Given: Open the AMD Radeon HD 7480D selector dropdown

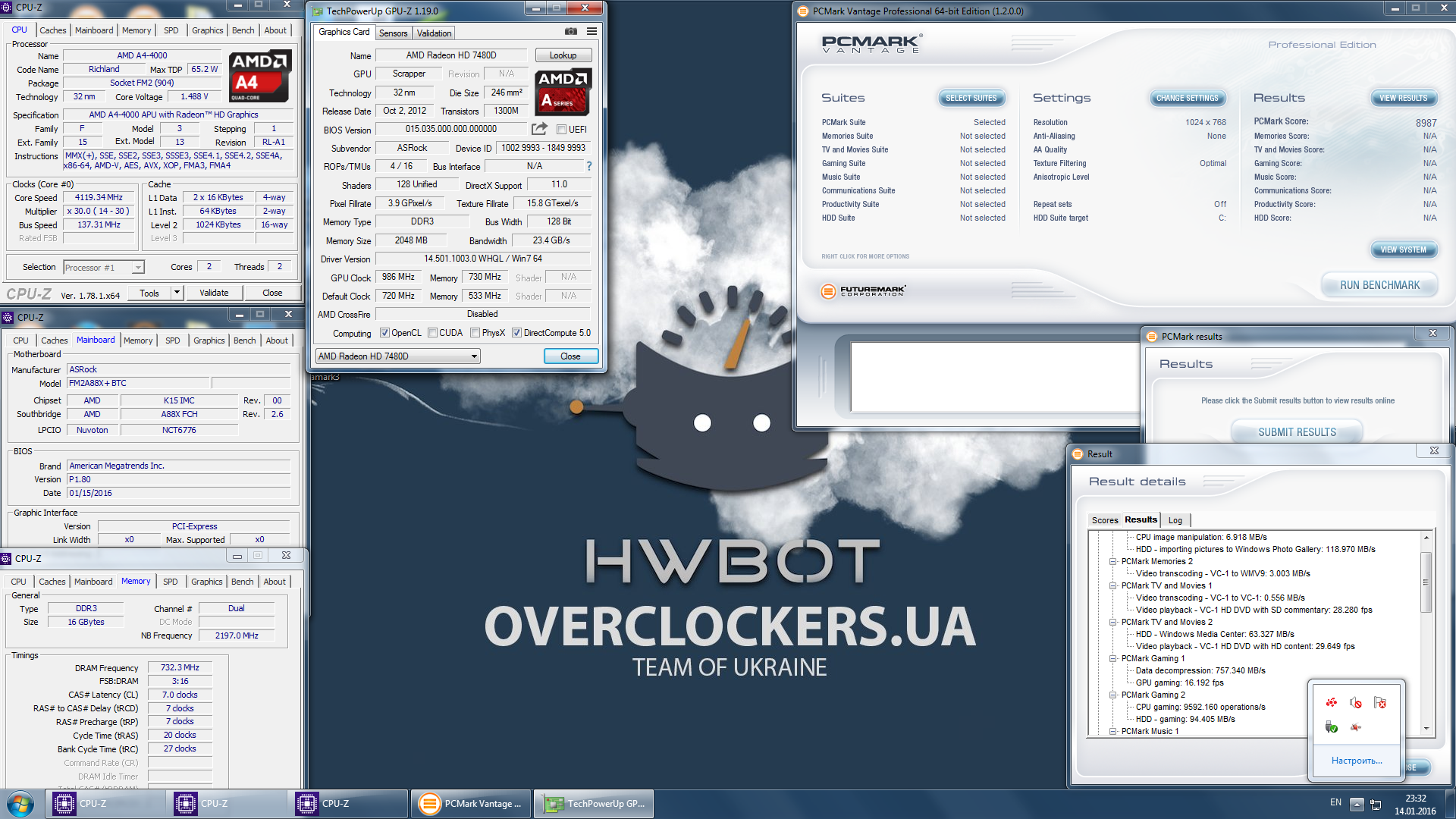Looking at the screenshot, I should pyautogui.click(x=398, y=356).
